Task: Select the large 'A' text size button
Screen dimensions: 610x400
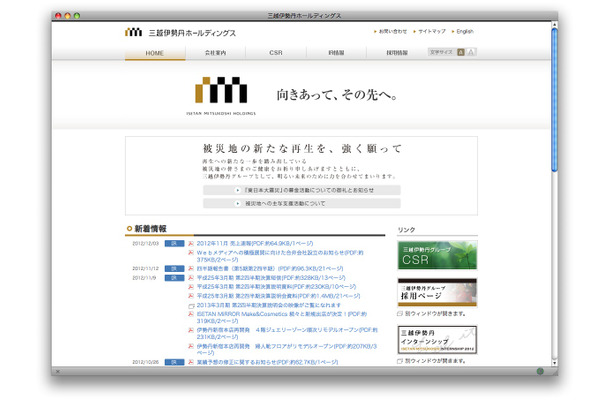Action: tap(471, 52)
